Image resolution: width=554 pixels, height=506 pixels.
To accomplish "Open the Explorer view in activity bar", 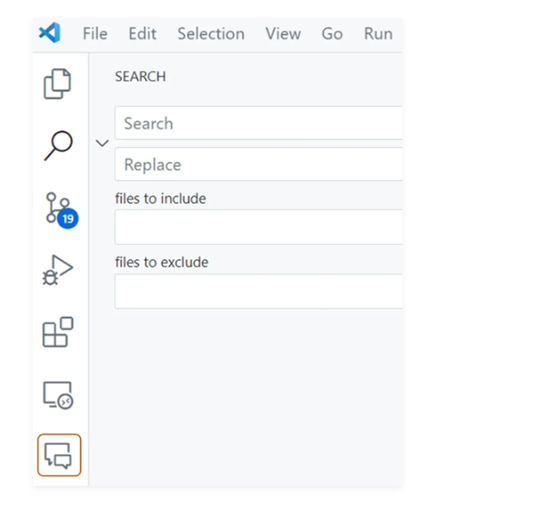I will tap(57, 84).
